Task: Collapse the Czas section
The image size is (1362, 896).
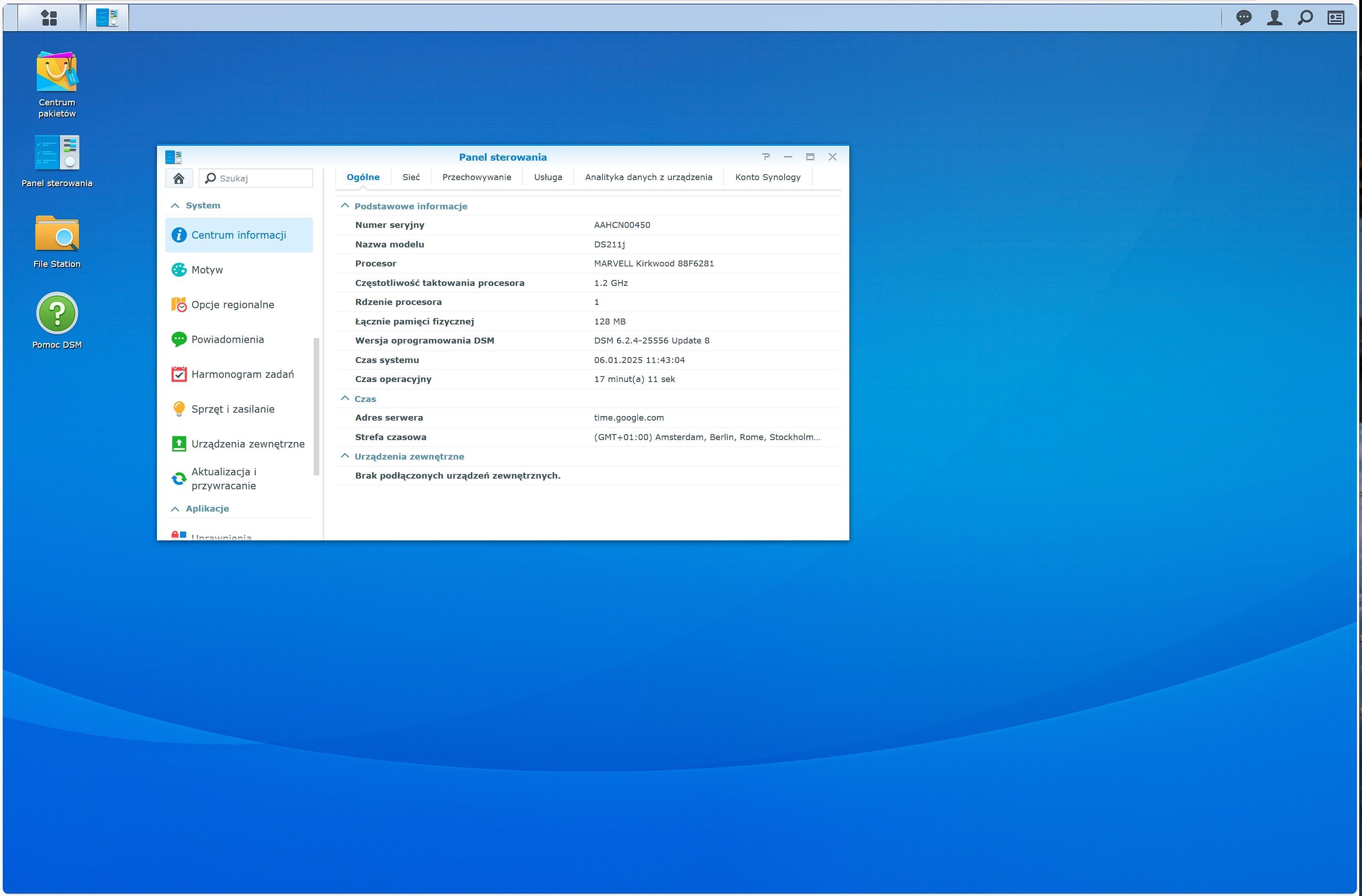Action: pos(345,398)
